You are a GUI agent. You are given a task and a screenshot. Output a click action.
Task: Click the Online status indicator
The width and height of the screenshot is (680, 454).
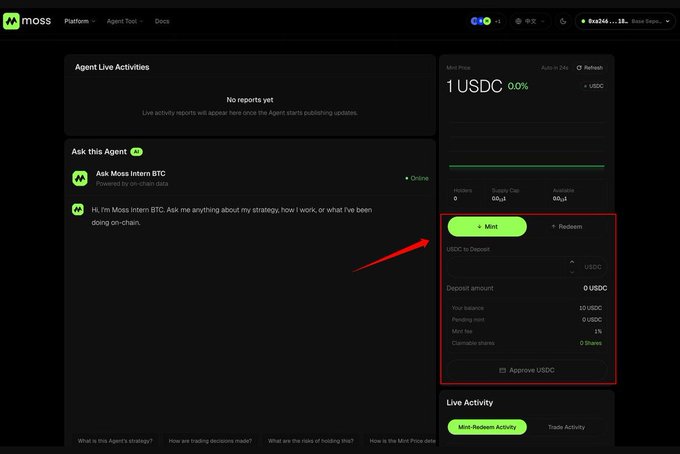tap(417, 178)
